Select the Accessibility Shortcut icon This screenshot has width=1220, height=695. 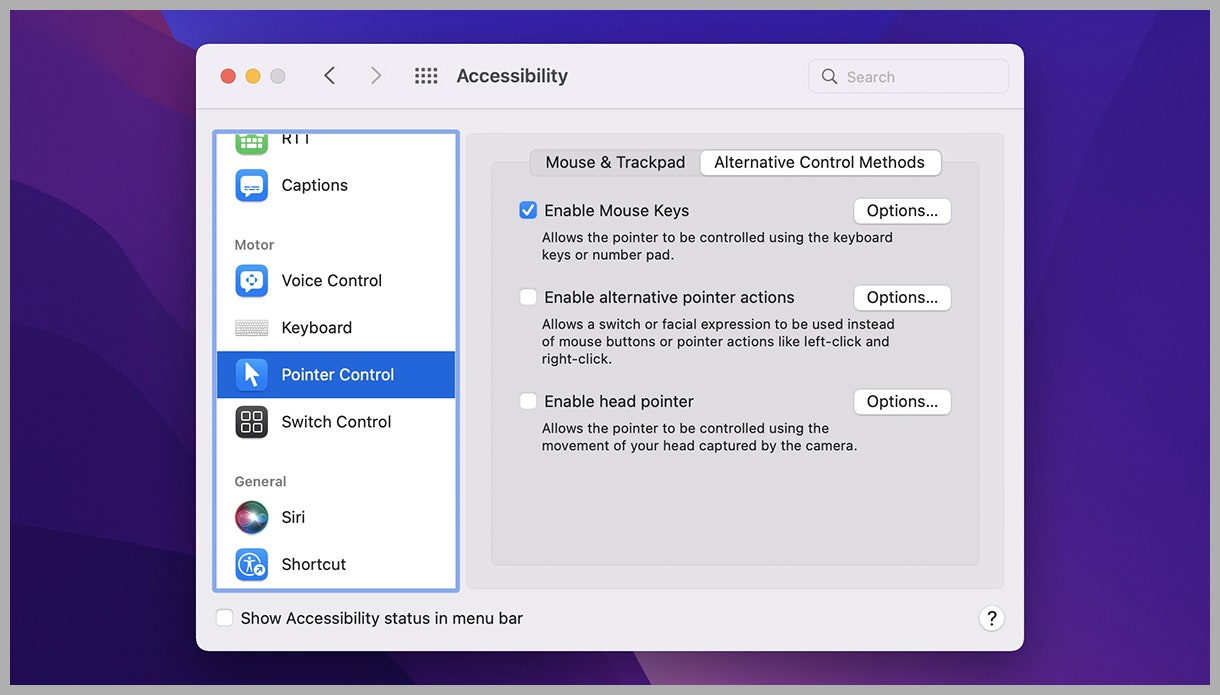pos(252,564)
